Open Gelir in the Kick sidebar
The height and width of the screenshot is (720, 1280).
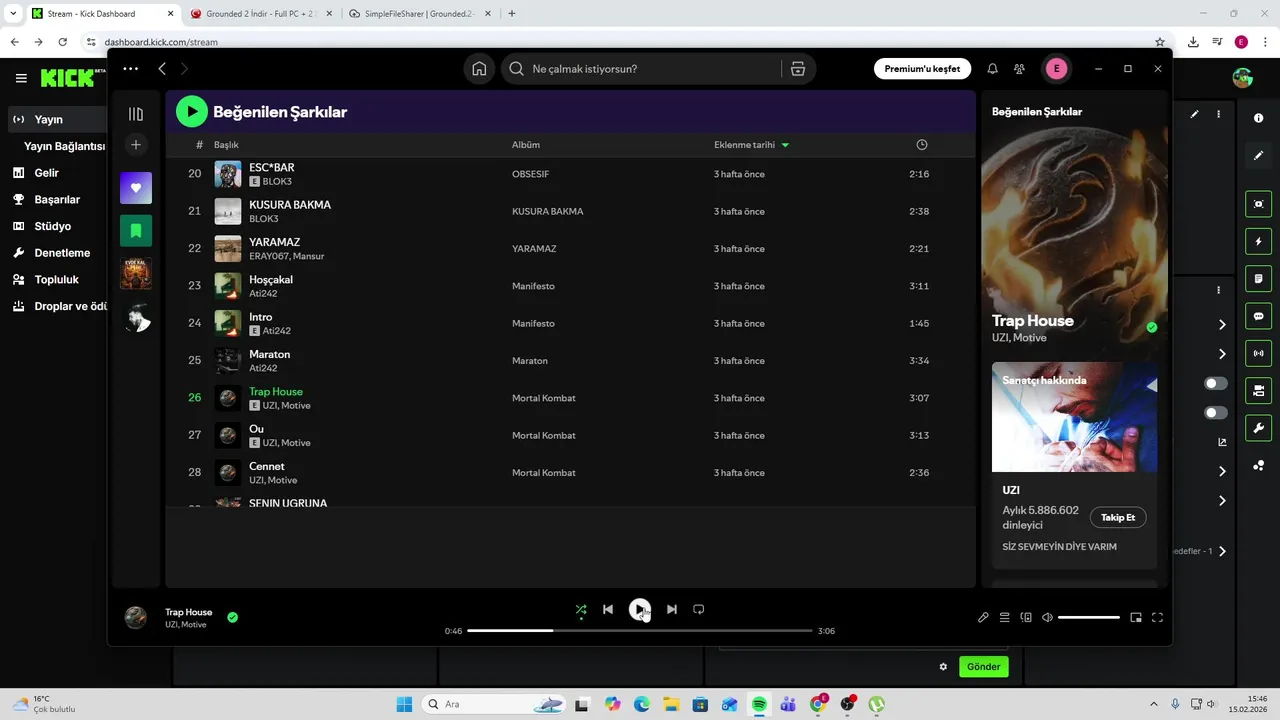[x=47, y=173]
